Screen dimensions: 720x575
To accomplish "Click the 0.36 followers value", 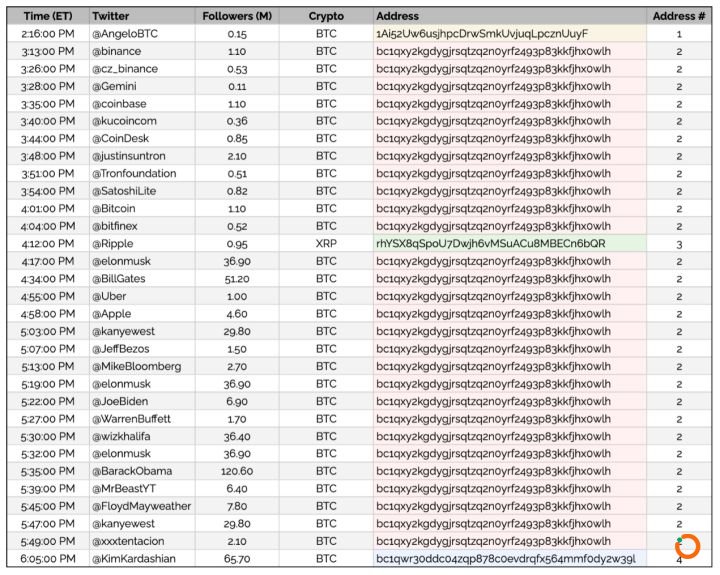I will (237, 121).
